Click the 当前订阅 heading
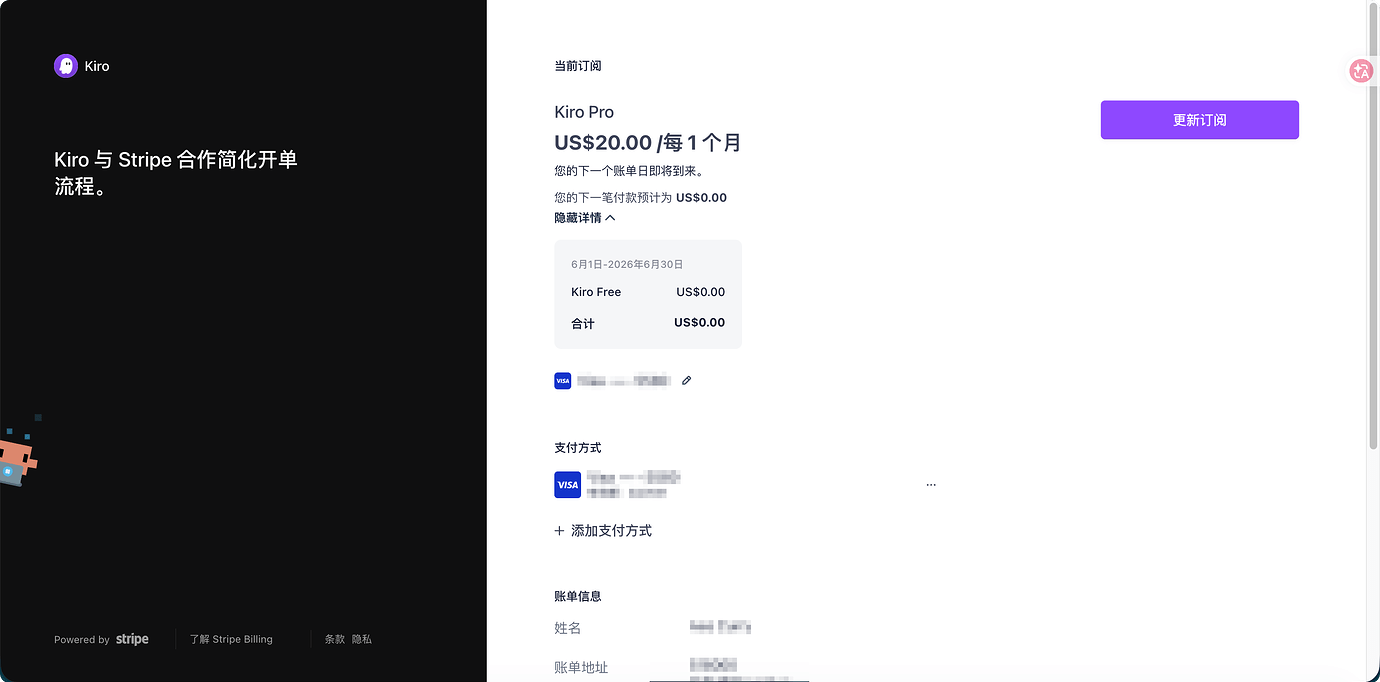This screenshot has height=682, width=1380. 578,66
